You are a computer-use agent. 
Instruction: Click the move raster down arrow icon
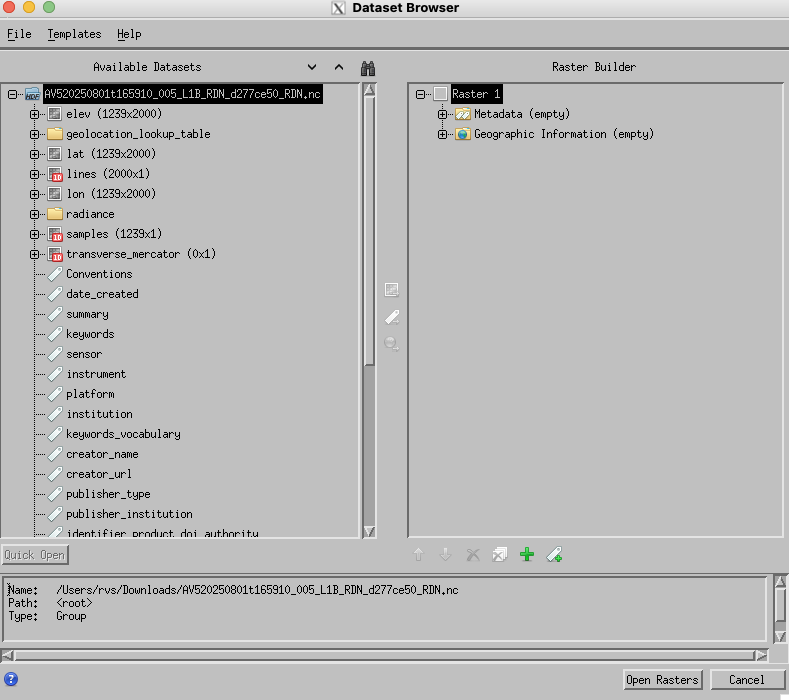(x=445, y=555)
